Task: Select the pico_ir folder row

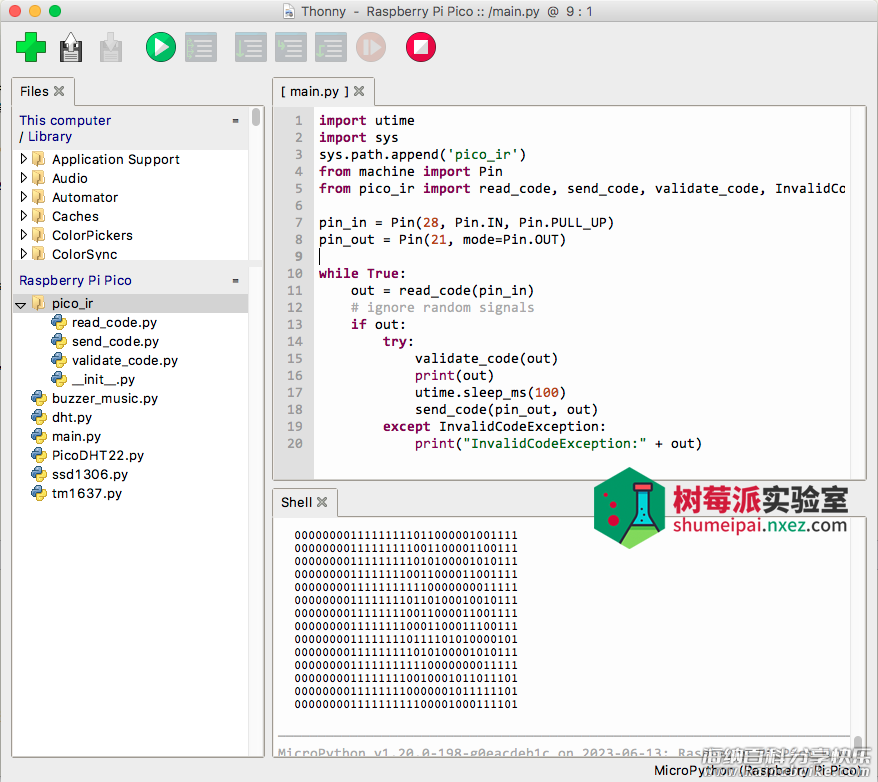Action: click(x=130, y=303)
